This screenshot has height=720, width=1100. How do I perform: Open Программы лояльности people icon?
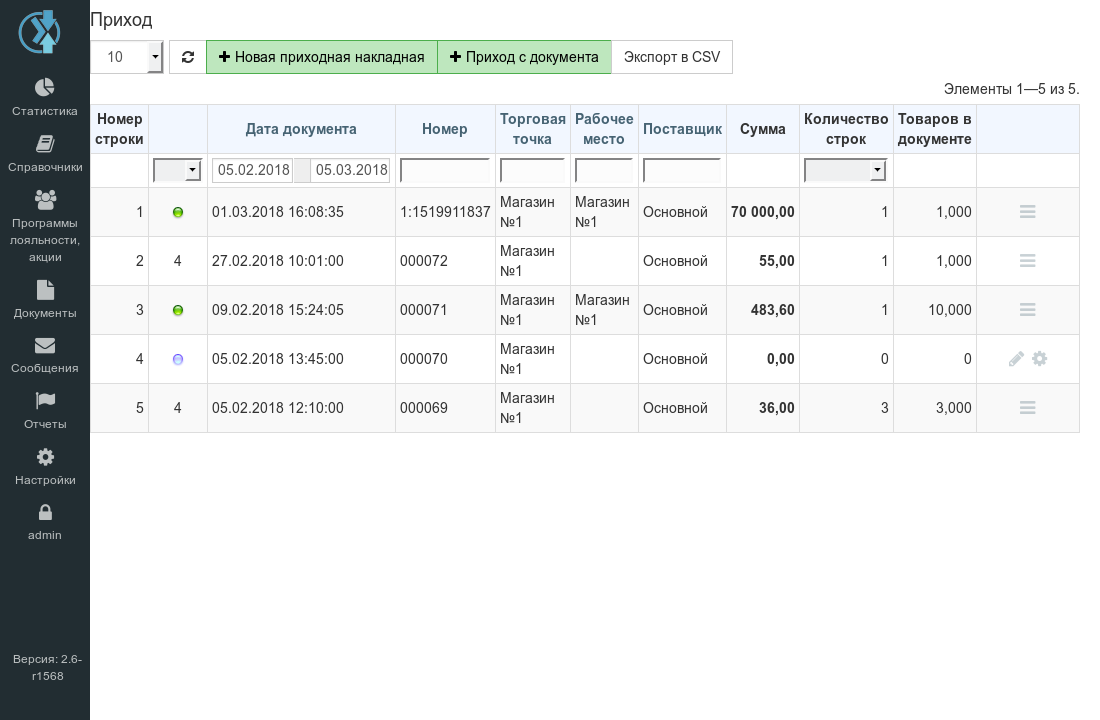click(x=45, y=200)
